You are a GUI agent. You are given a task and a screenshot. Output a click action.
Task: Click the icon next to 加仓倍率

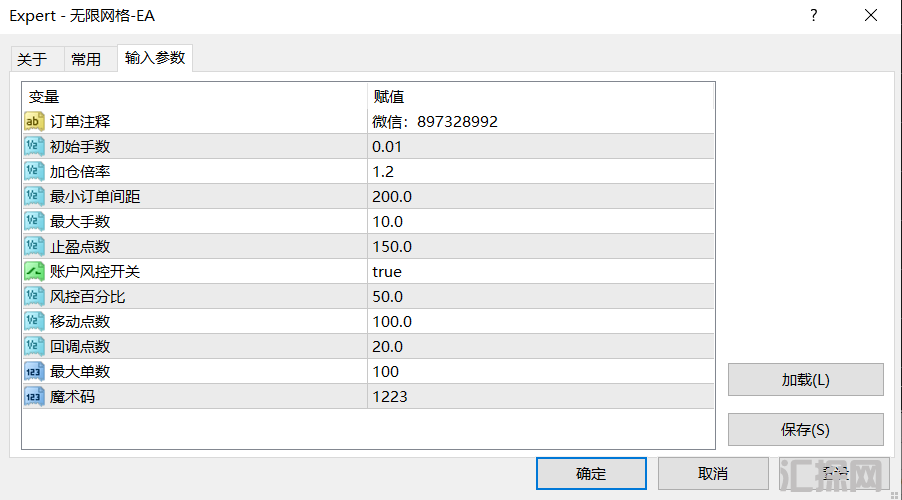pos(34,171)
